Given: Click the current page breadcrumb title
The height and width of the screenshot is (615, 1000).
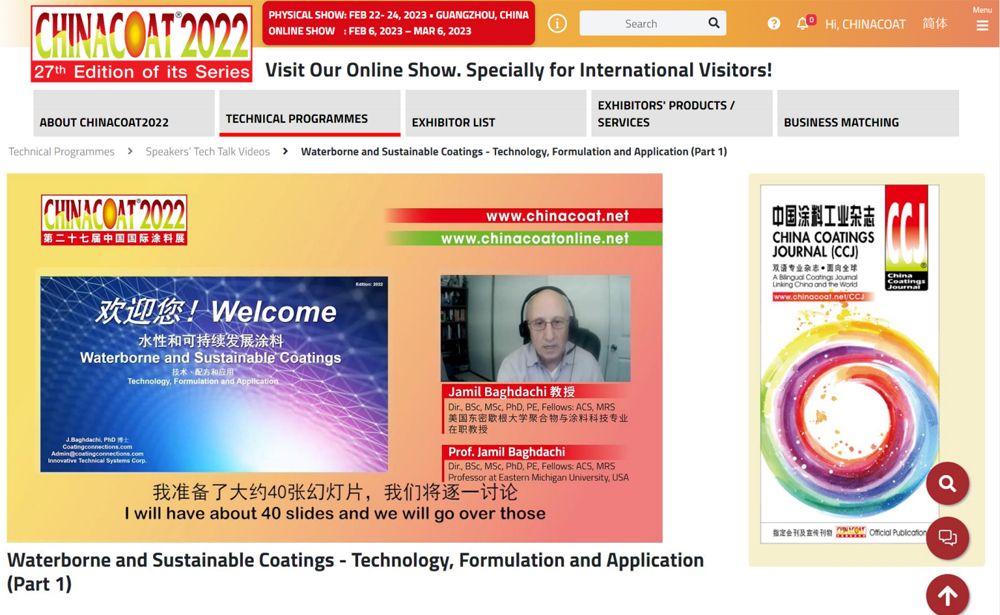Looking at the screenshot, I should [x=513, y=151].
